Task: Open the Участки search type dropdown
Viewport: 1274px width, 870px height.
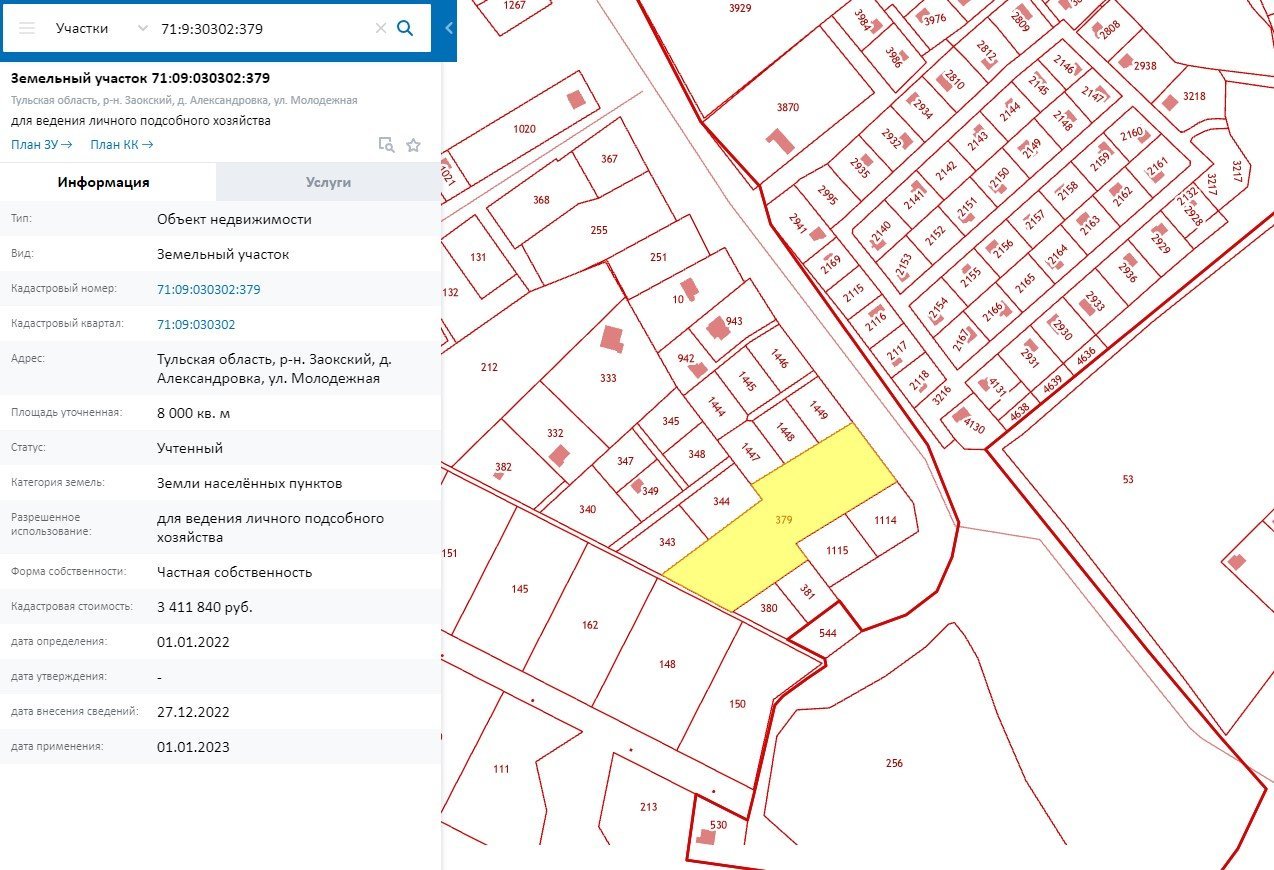Action: 102,29
